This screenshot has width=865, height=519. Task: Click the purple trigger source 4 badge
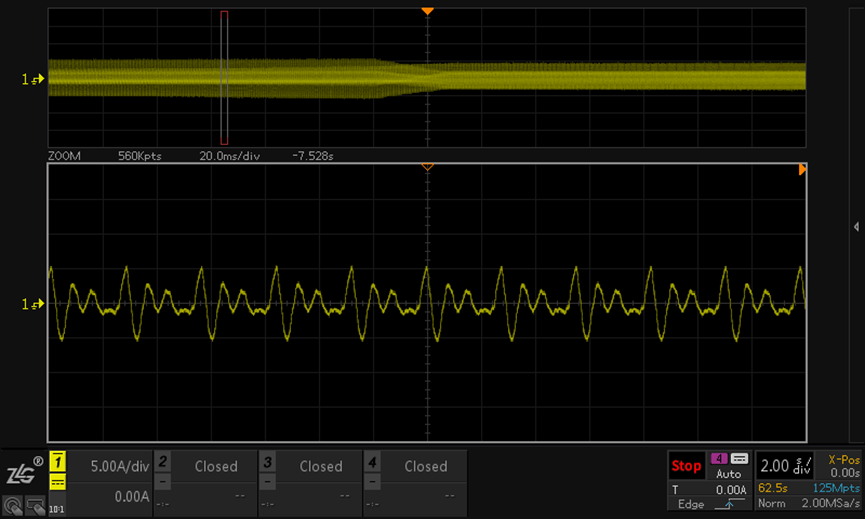[719, 459]
